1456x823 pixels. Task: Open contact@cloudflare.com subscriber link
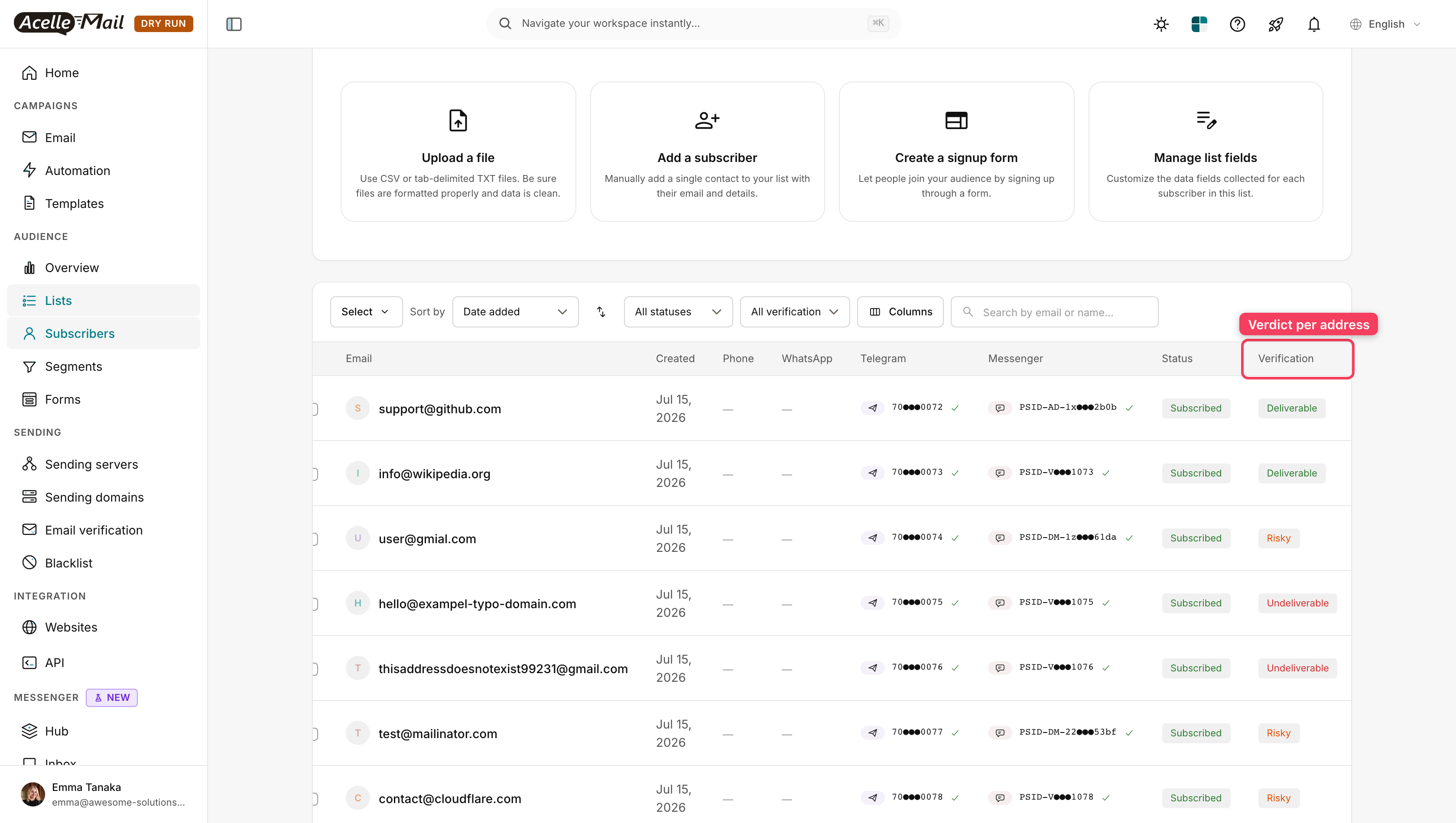coord(450,799)
